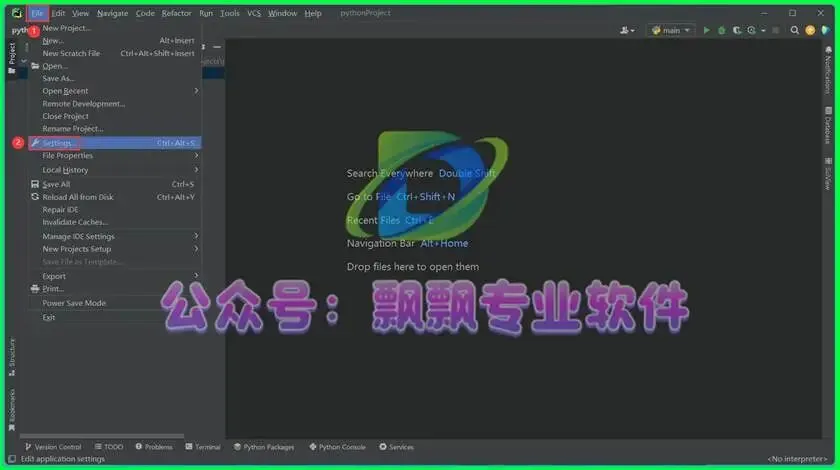Open the Python Console tab
The height and width of the screenshot is (470, 840).
tap(337, 447)
